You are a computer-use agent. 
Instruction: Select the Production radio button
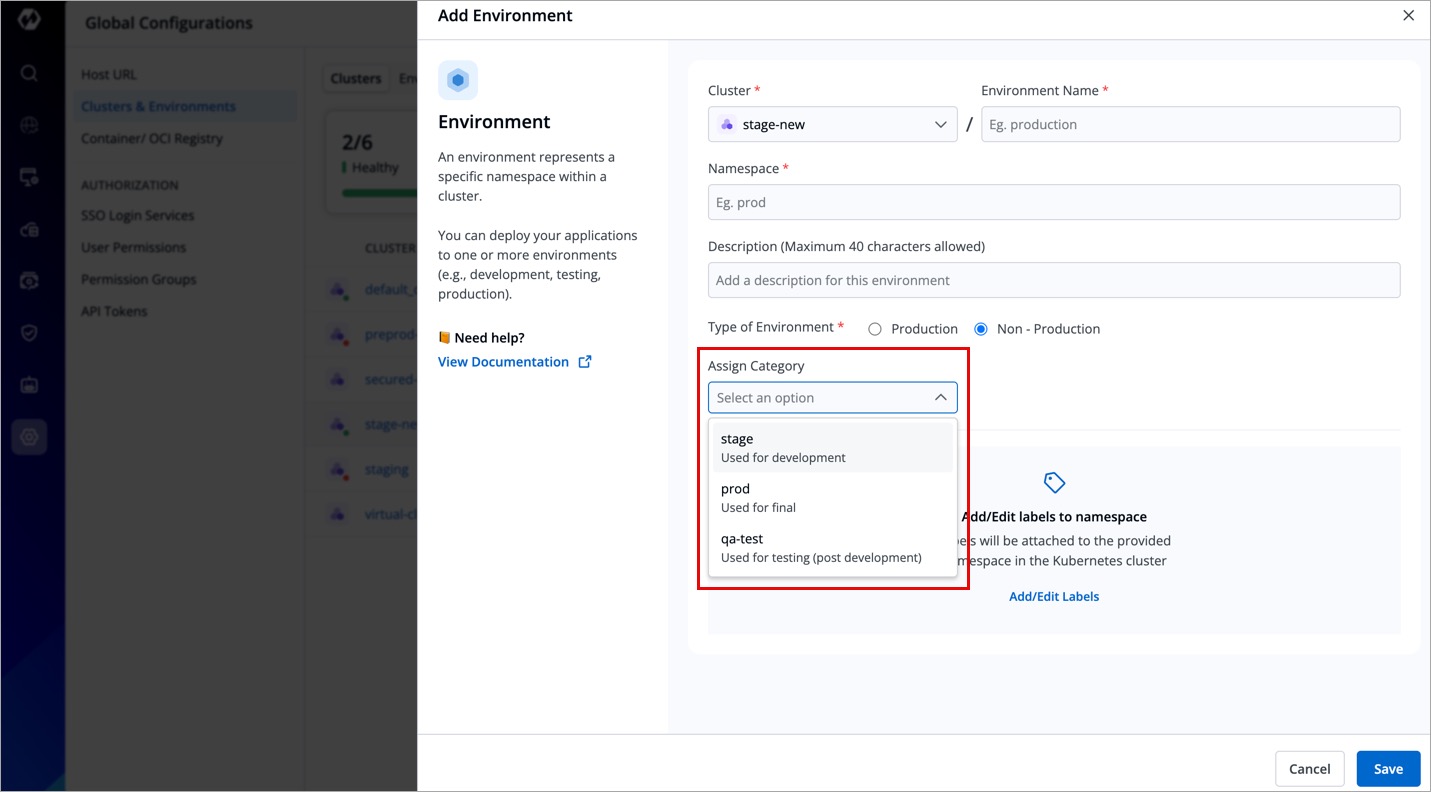pyautogui.click(x=875, y=329)
